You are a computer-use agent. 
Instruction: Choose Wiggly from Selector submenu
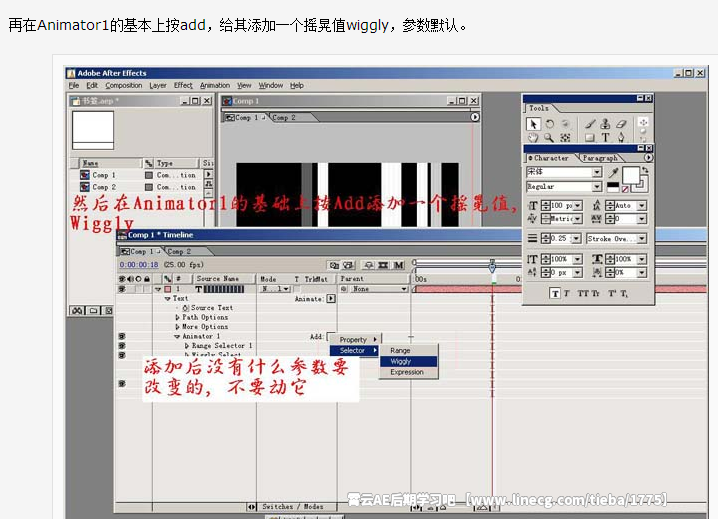pos(408,361)
